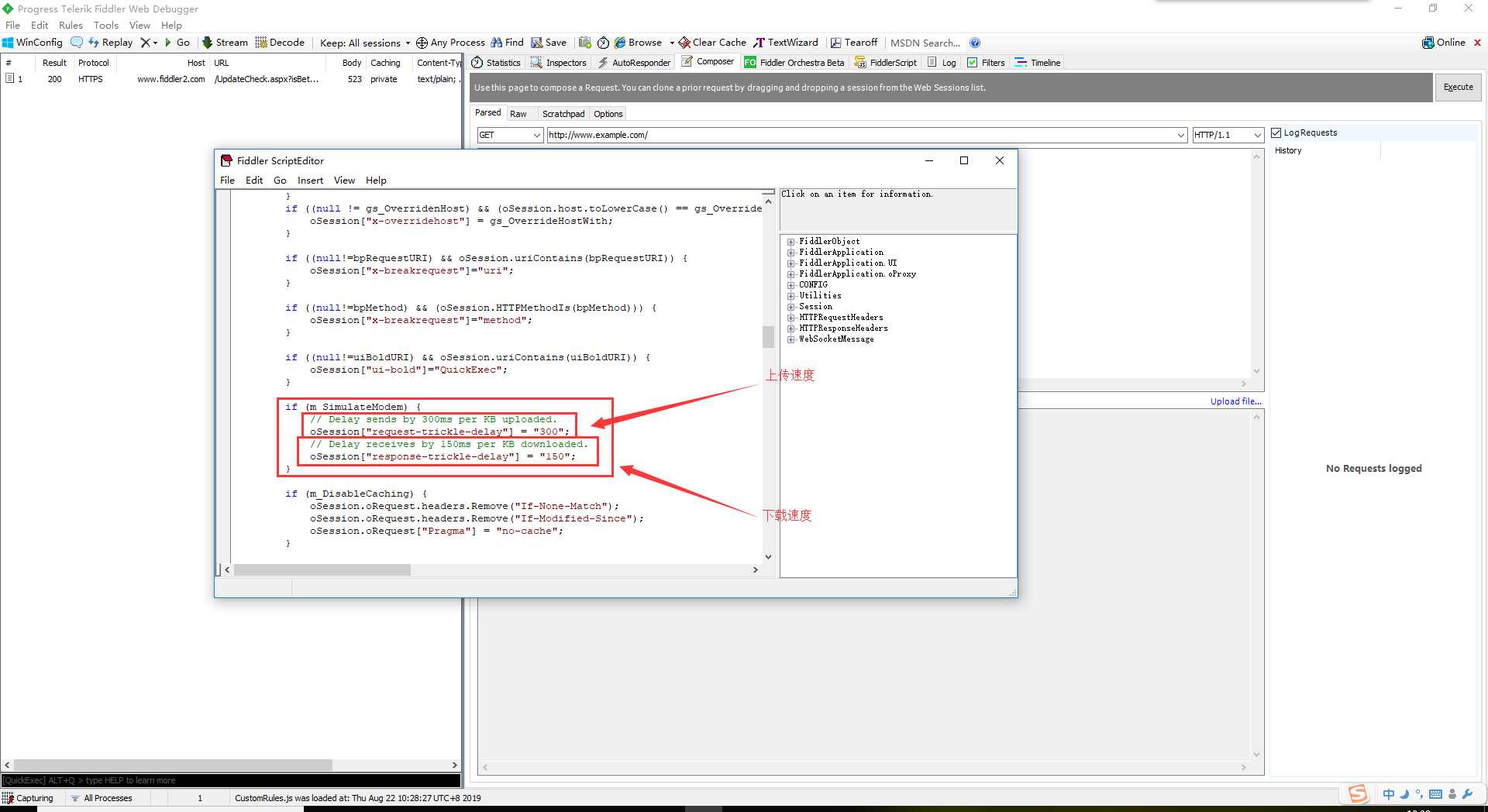Image resolution: width=1488 pixels, height=812 pixels.
Task: Click Any Process target picker
Action: pos(450,43)
